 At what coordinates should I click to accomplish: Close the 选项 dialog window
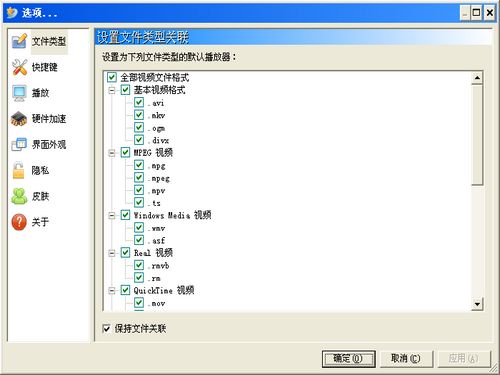(489, 13)
